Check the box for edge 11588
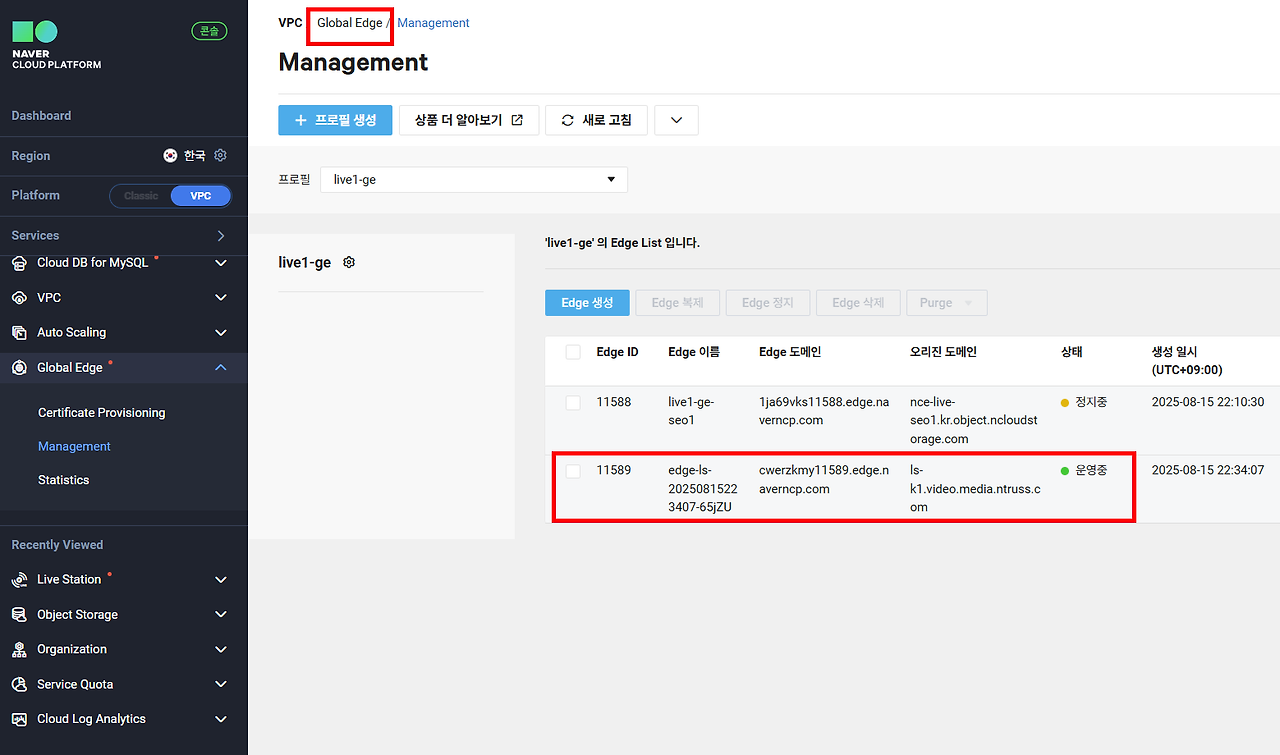 coord(573,402)
